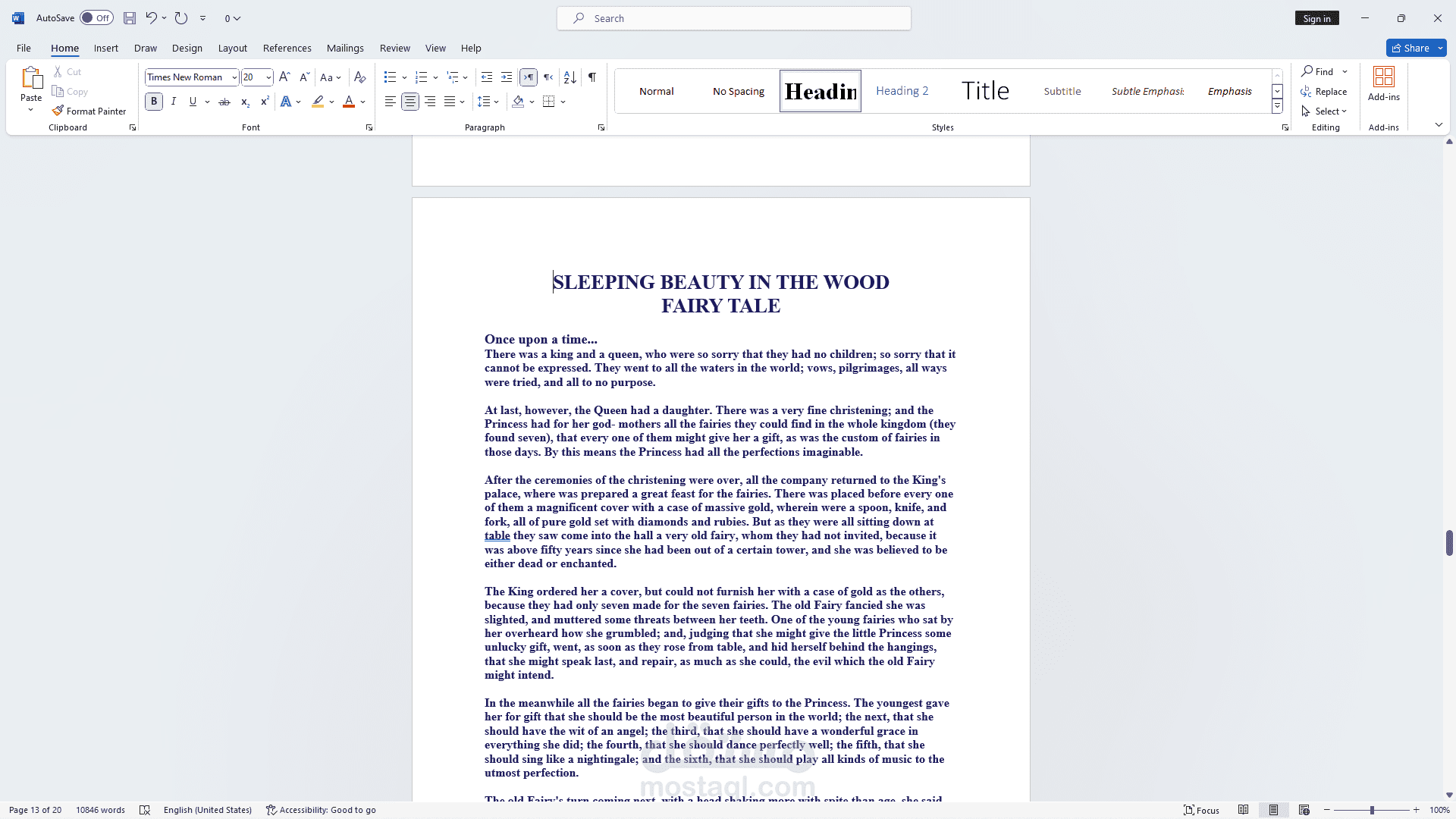Open the Layout tab
Viewport: 1456px width, 819px height.
tap(232, 48)
